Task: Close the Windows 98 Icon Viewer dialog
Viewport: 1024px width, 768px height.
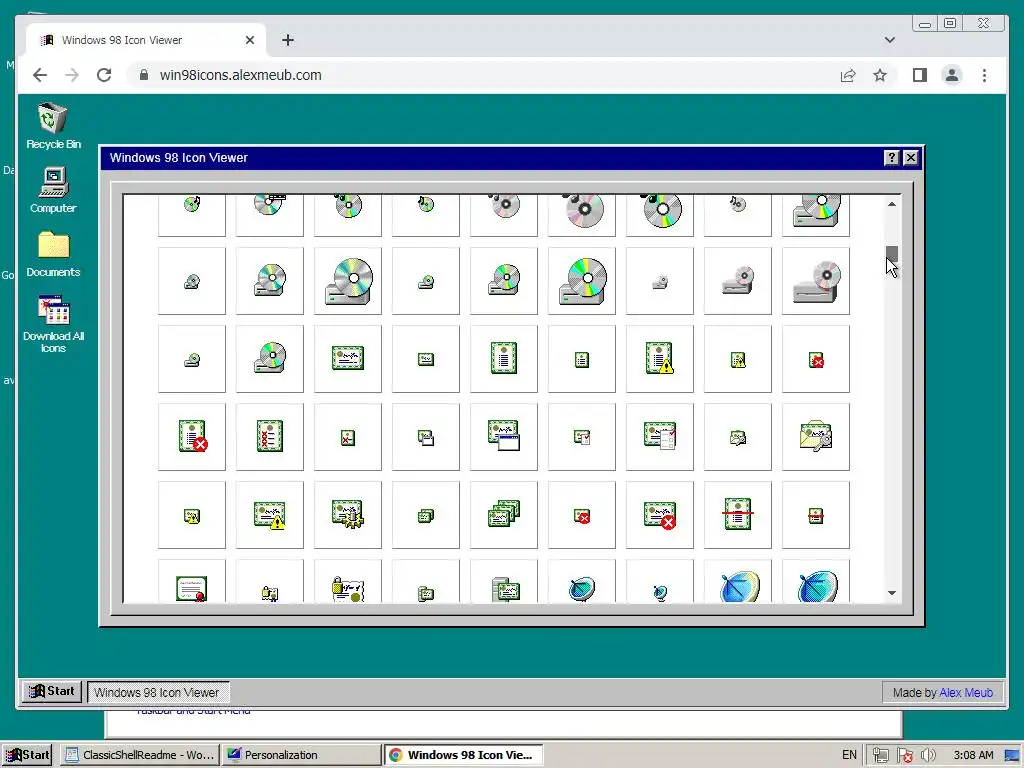Action: click(910, 157)
